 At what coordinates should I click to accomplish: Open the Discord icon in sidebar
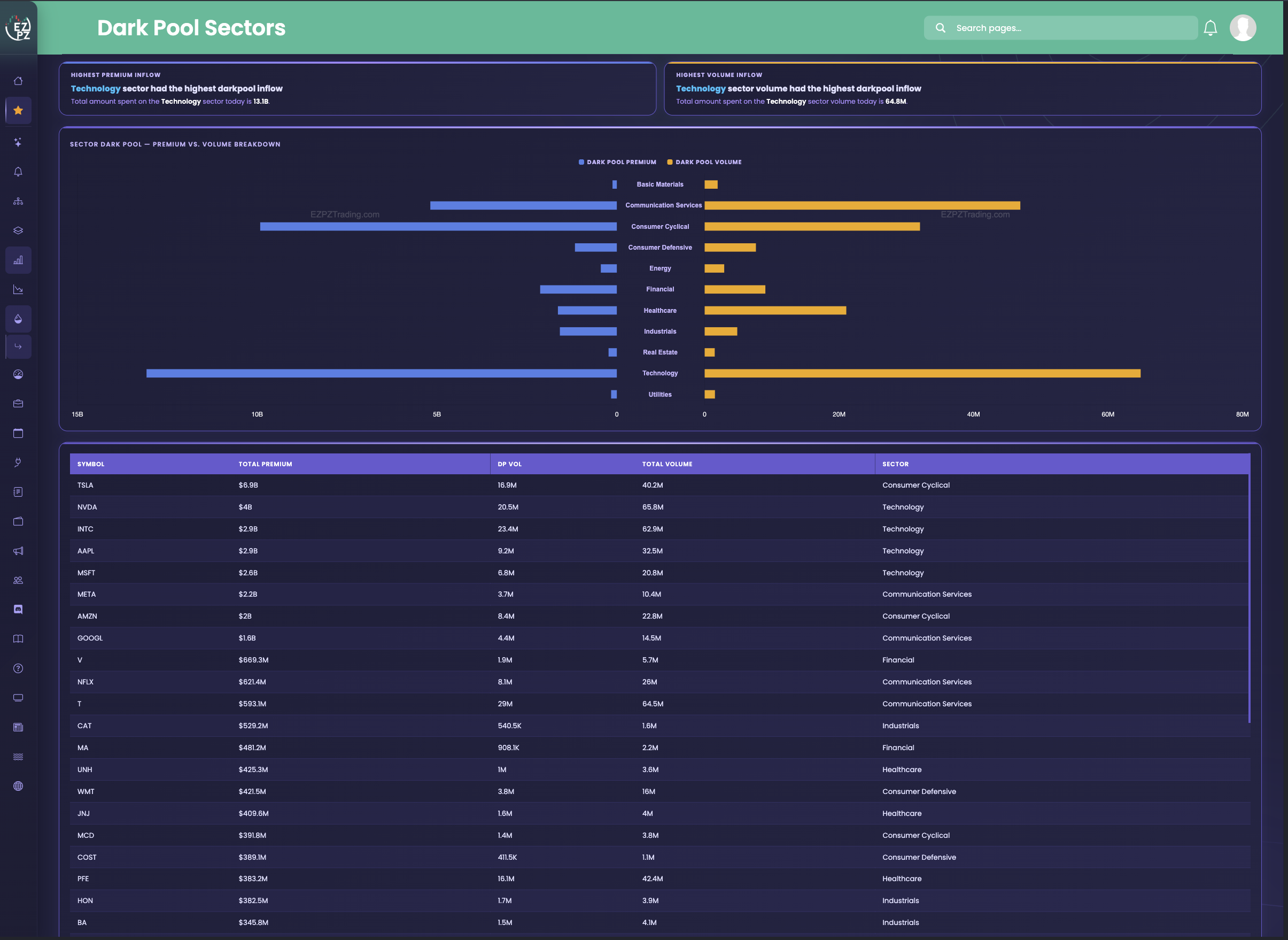18,610
